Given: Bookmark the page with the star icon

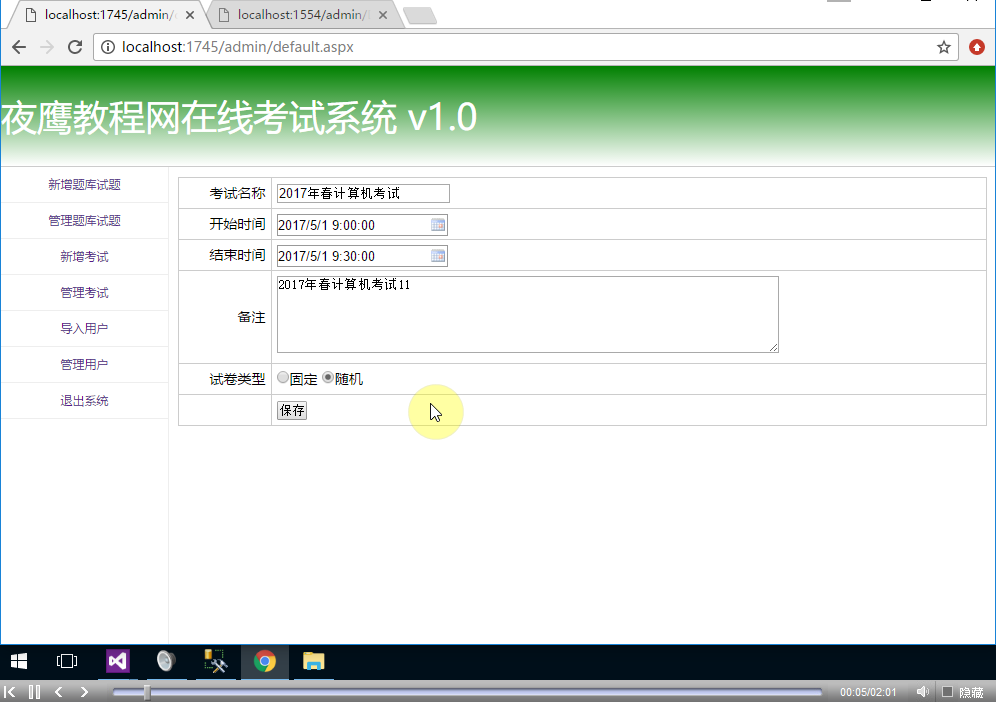Looking at the screenshot, I should 944,46.
